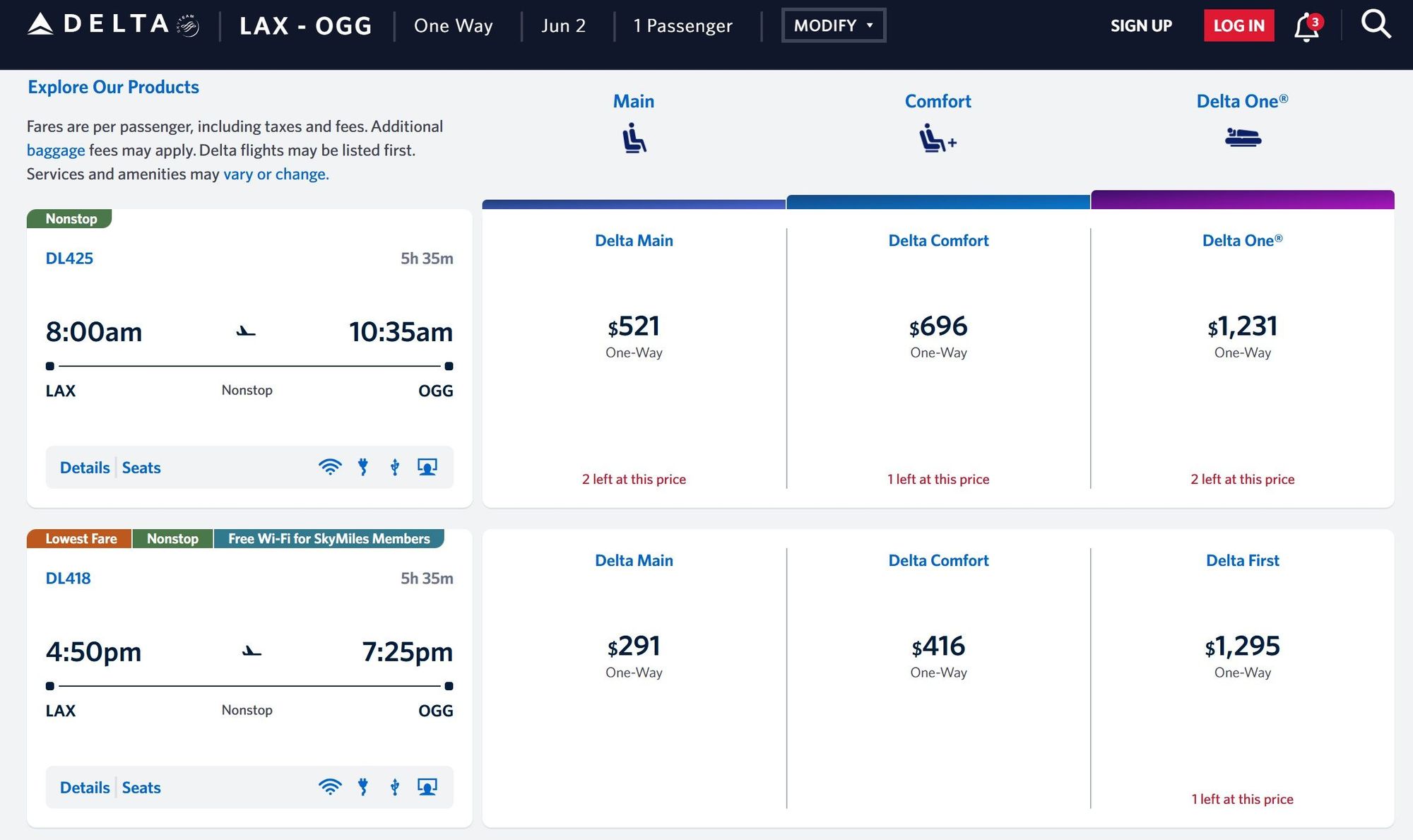Open the DL418 flight number link

coord(68,578)
